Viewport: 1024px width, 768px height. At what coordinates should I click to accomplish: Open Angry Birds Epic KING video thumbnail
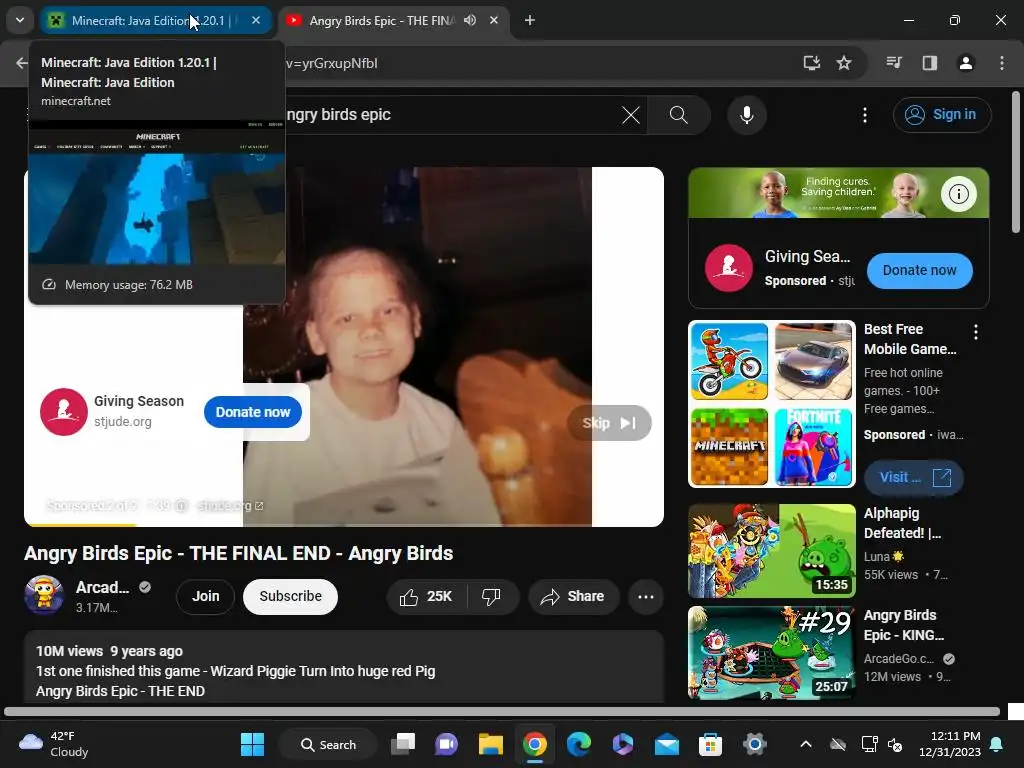pos(772,653)
